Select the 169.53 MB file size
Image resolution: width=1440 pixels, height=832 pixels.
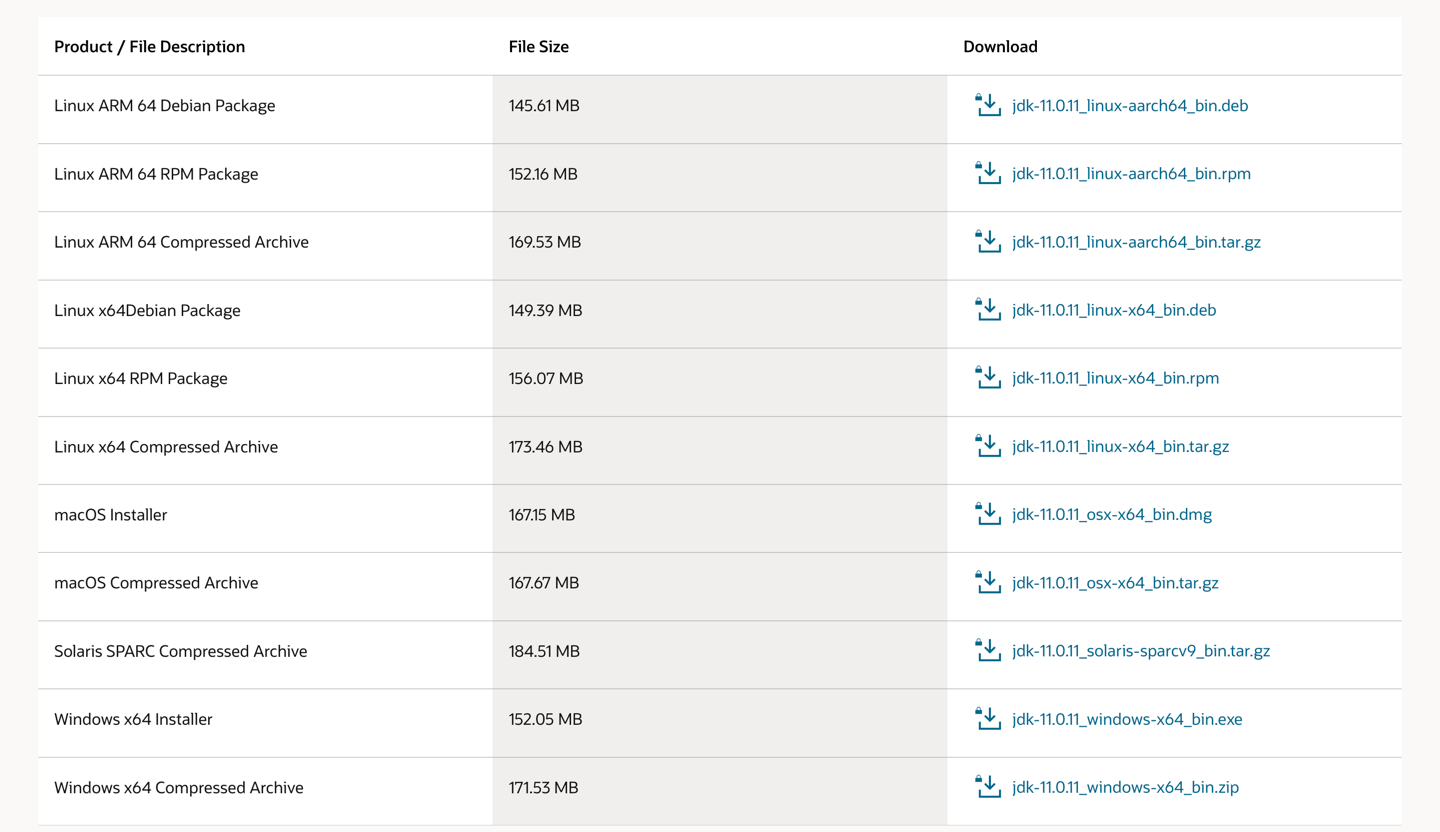pyautogui.click(x=545, y=242)
